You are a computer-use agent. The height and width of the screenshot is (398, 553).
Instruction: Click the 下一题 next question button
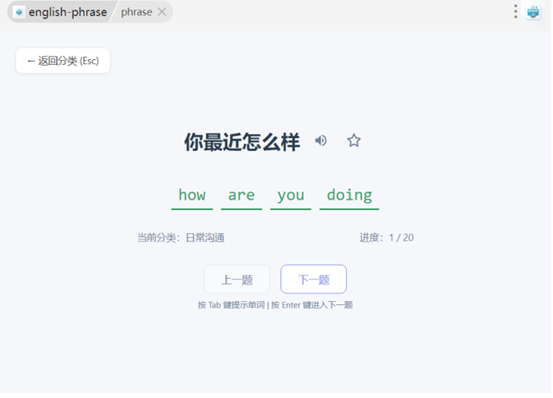click(314, 279)
